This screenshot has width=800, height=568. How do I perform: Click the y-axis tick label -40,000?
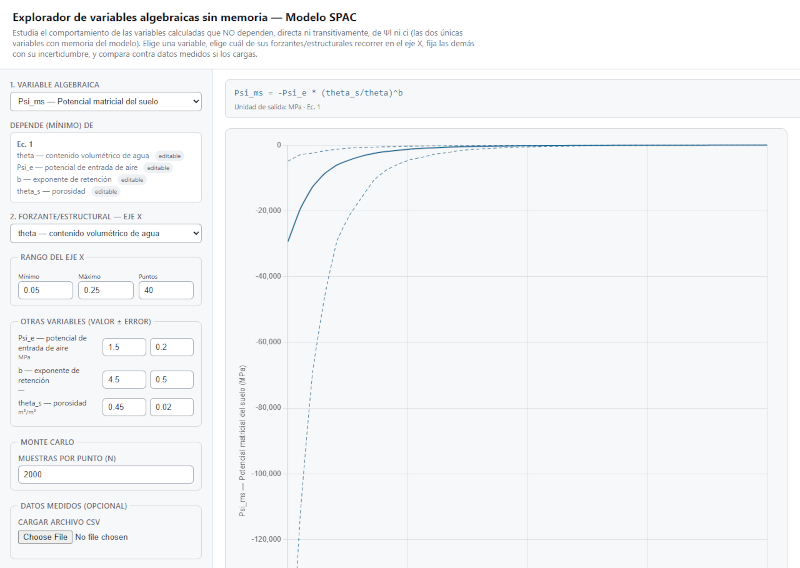click(268, 276)
